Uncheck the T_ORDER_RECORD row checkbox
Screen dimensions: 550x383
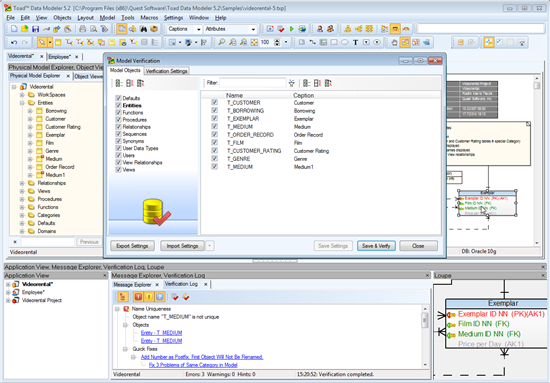(214, 135)
